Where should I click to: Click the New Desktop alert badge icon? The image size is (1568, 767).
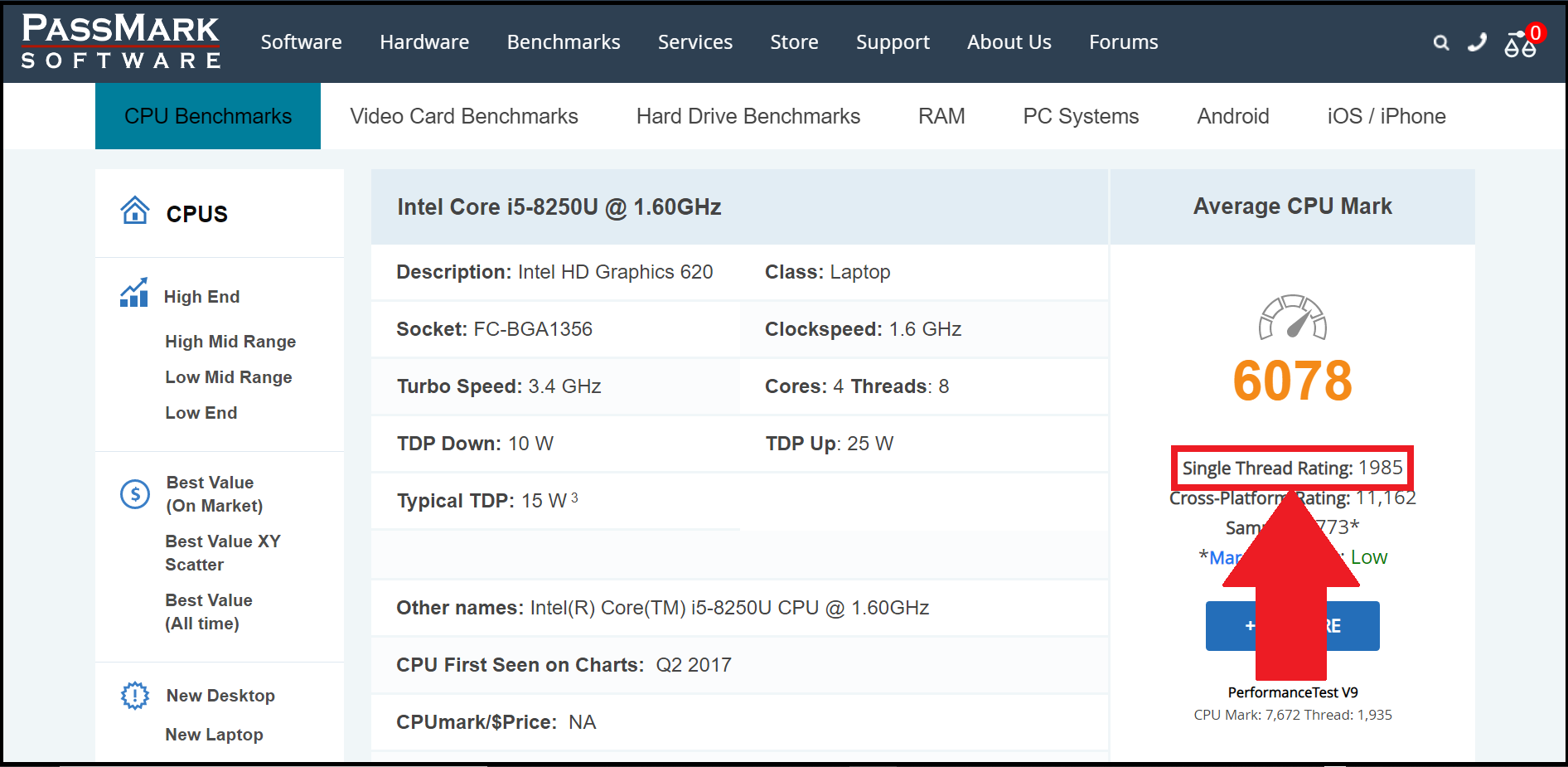tap(134, 695)
